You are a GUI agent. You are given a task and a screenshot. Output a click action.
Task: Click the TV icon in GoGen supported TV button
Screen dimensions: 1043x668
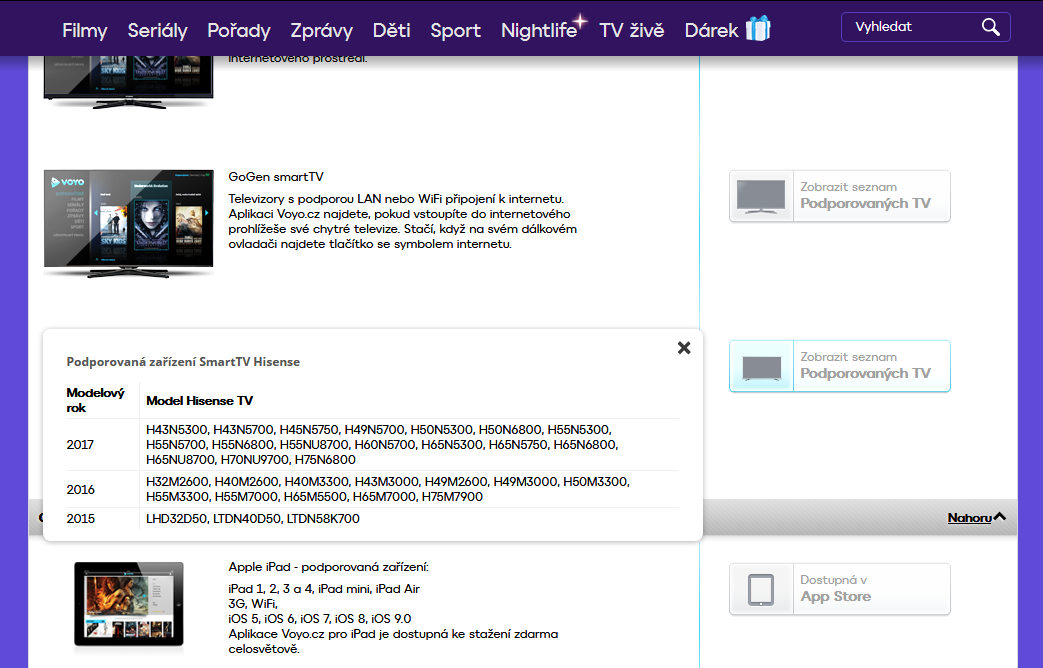click(x=761, y=196)
